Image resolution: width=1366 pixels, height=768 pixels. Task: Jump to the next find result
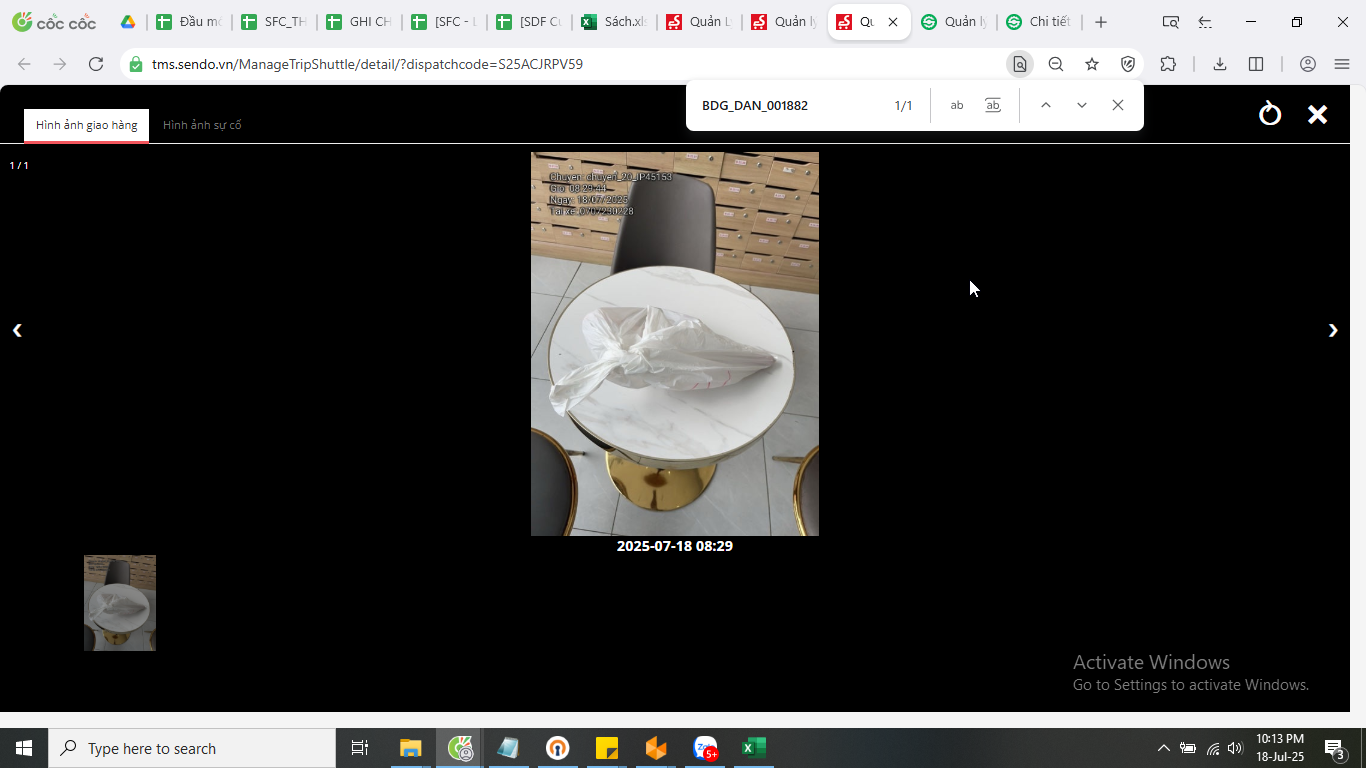(1082, 105)
